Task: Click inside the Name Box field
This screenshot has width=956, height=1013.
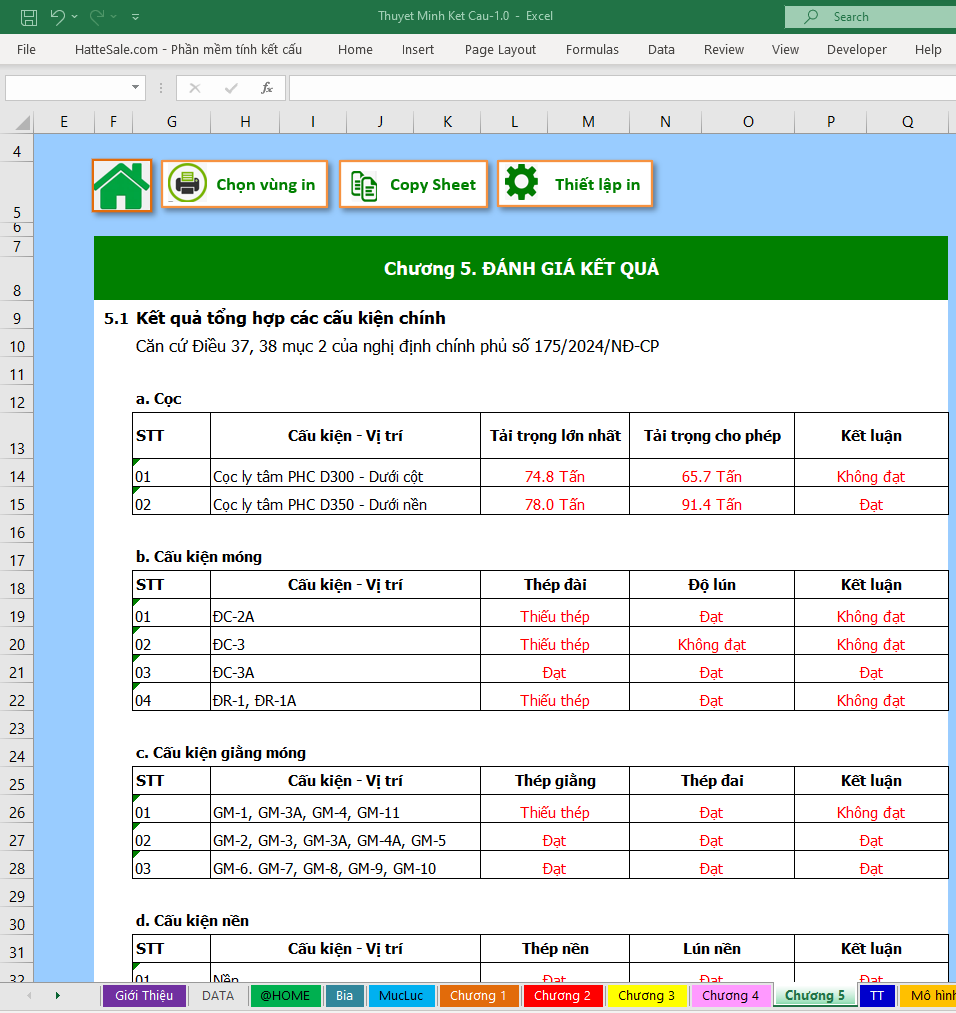Action: click(x=68, y=88)
